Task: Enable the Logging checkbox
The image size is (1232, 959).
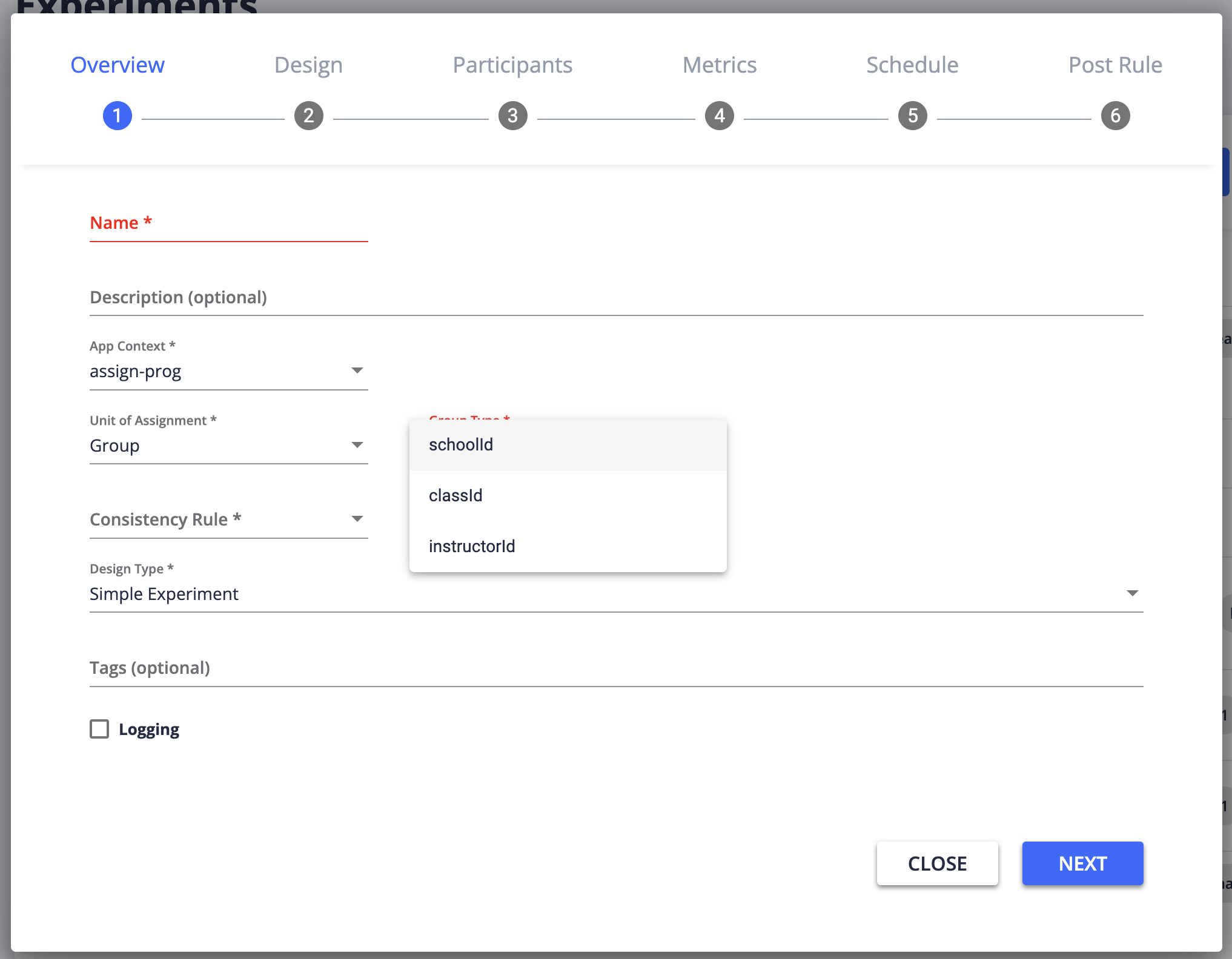Action: 100,729
